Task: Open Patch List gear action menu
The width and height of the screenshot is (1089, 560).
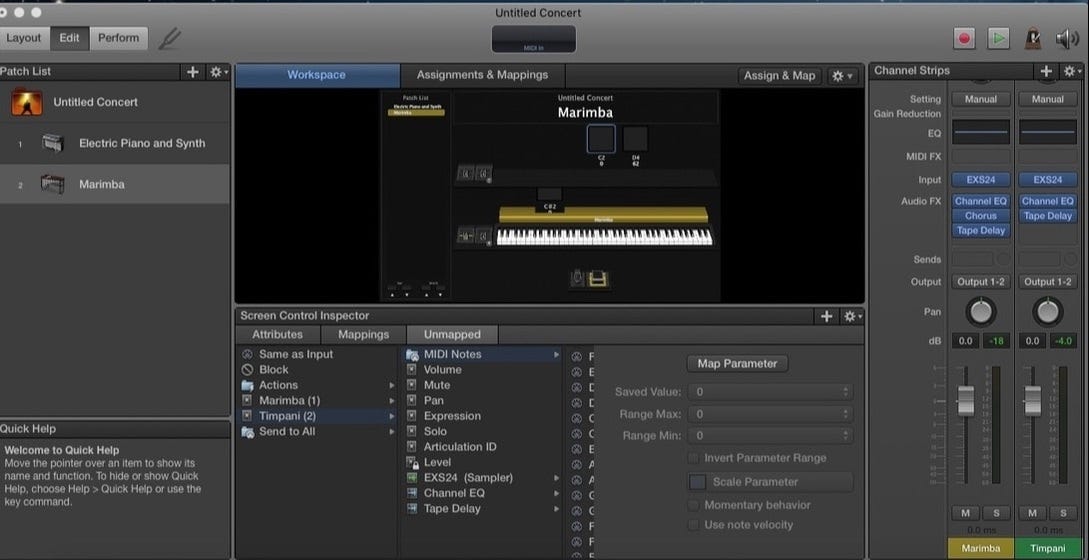Action: pyautogui.click(x=217, y=72)
